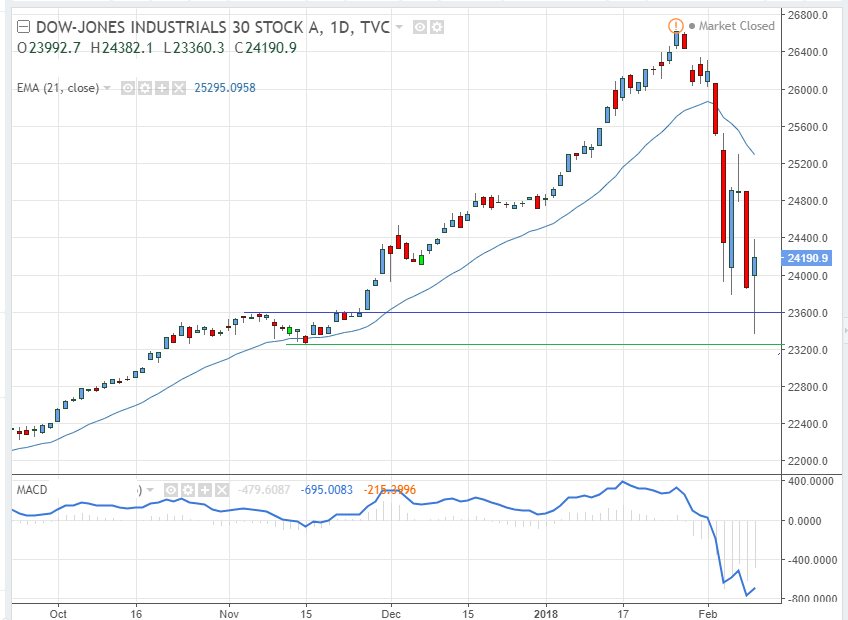
Task: Select the green horizontal support line
Action: point(534,344)
